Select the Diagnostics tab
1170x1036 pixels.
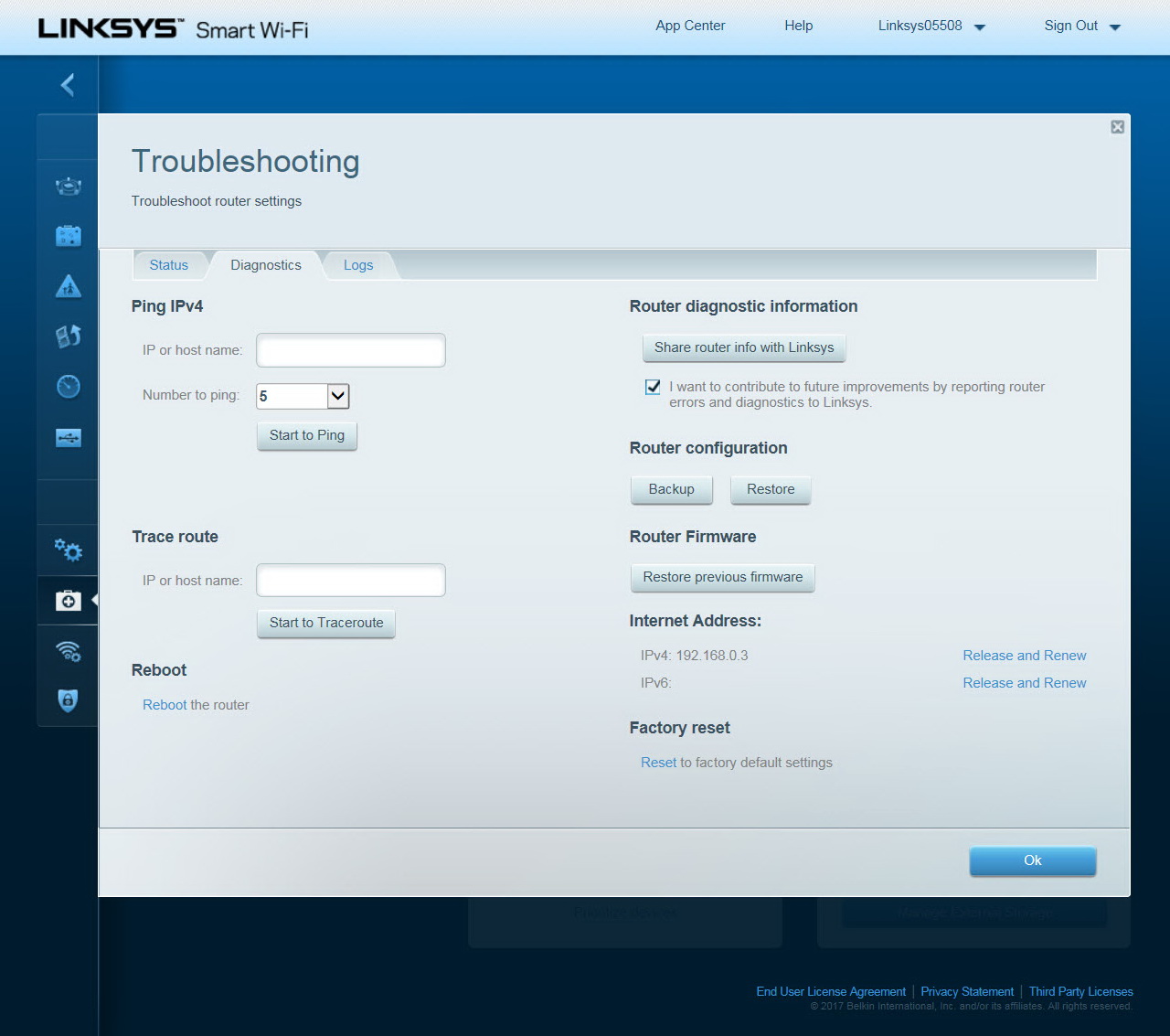pos(266,265)
